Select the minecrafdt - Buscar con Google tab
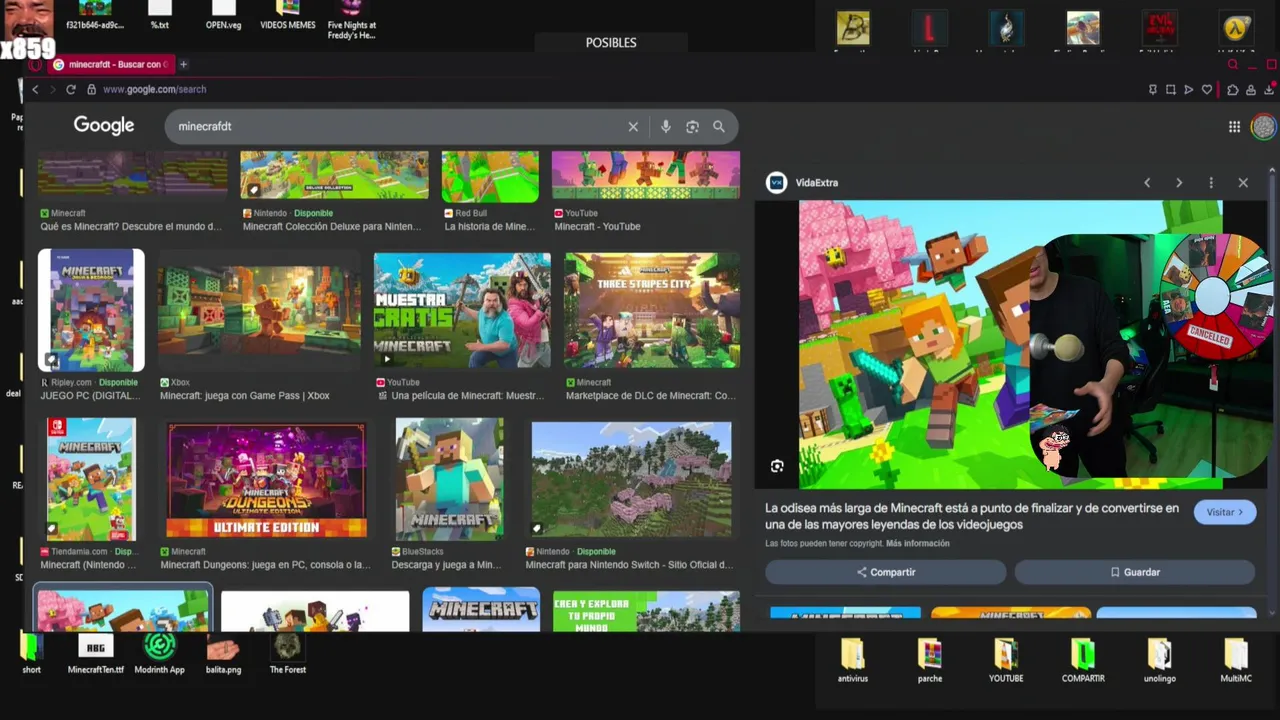Image resolution: width=1280 pixels, height=720 pixels. 111,64
